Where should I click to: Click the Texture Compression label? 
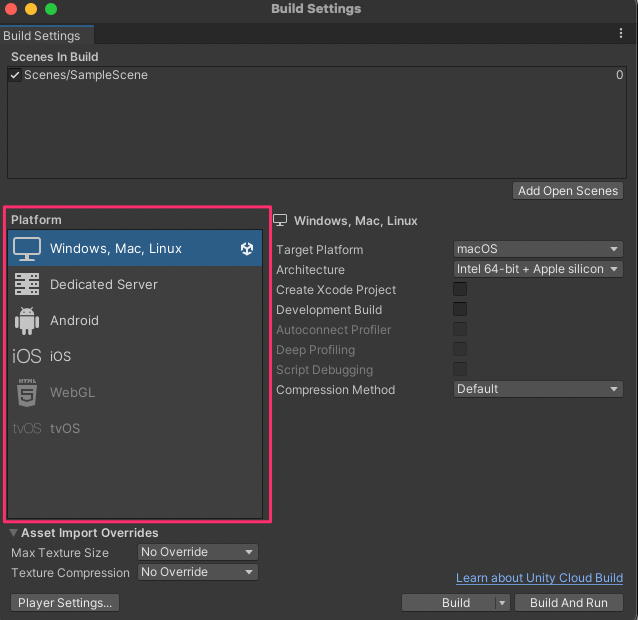coord(70,573)
